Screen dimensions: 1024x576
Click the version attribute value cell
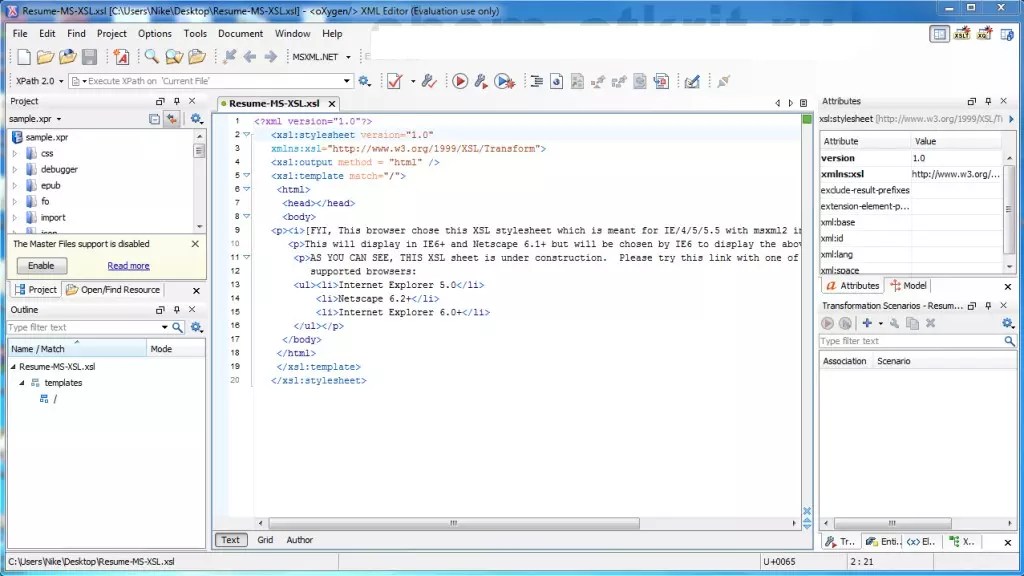pyautogui.click(x=956, y=158)
